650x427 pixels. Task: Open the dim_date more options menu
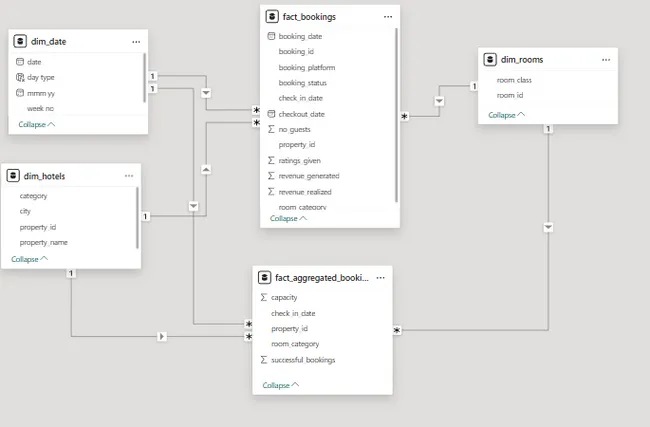tap(136, 41)
